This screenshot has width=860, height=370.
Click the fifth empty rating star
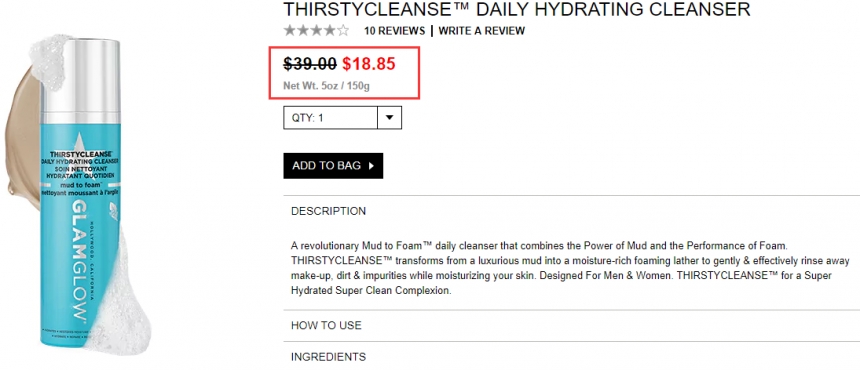click(343, 31)
